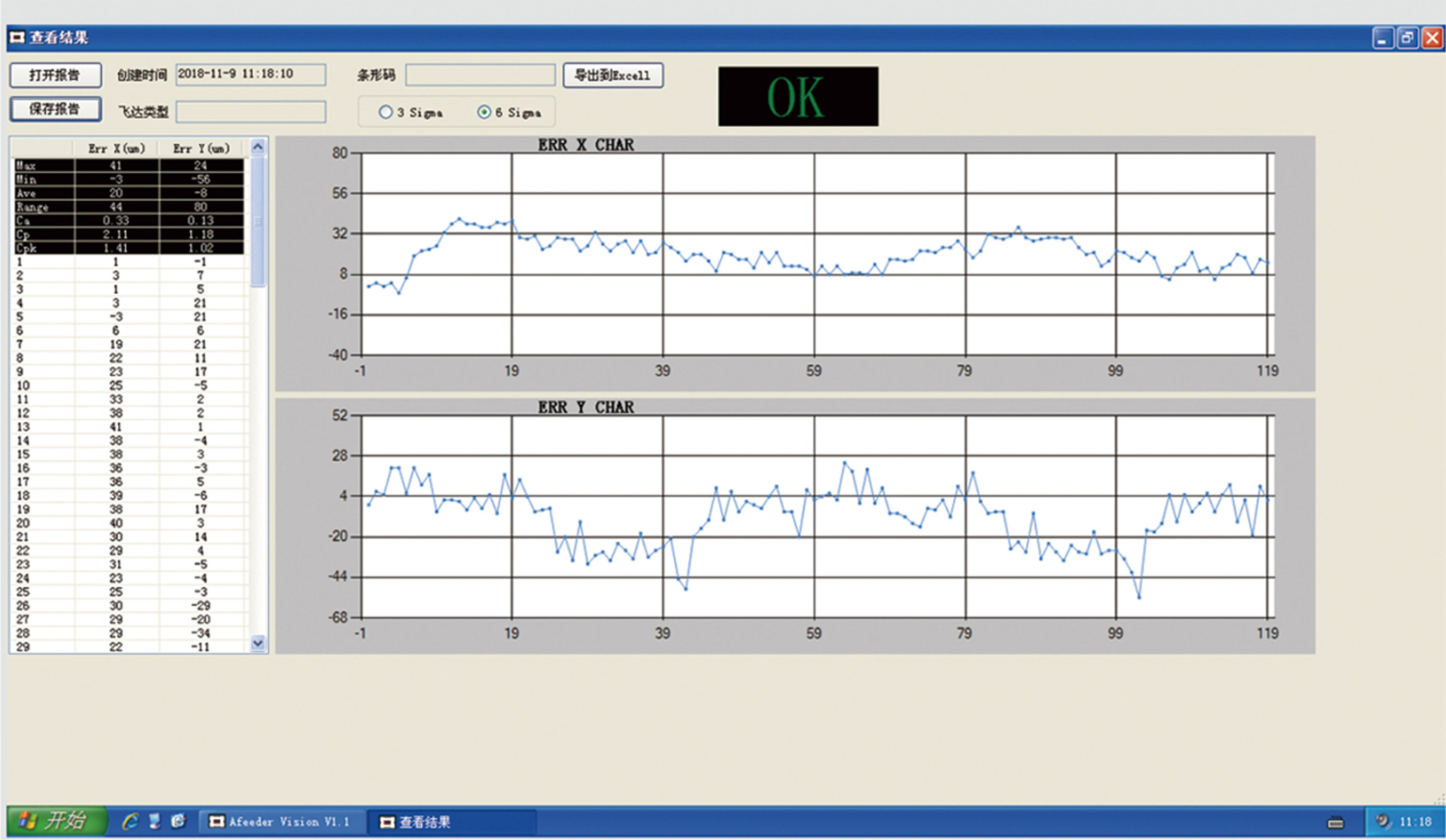Open the Windows 开始 start button
This screenshot has height=840, width=1446.
56,820
